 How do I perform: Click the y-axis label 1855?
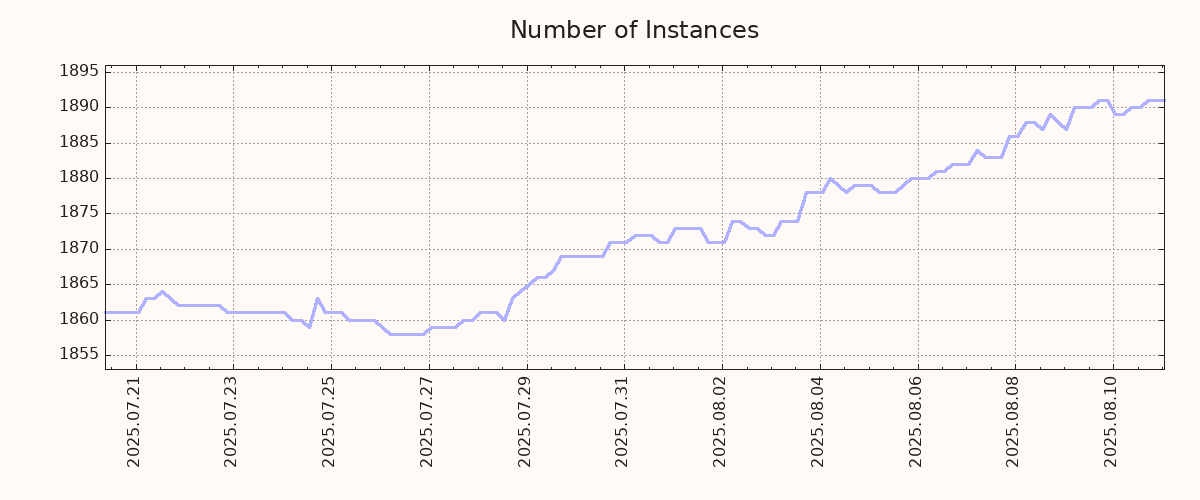[77, 355]
